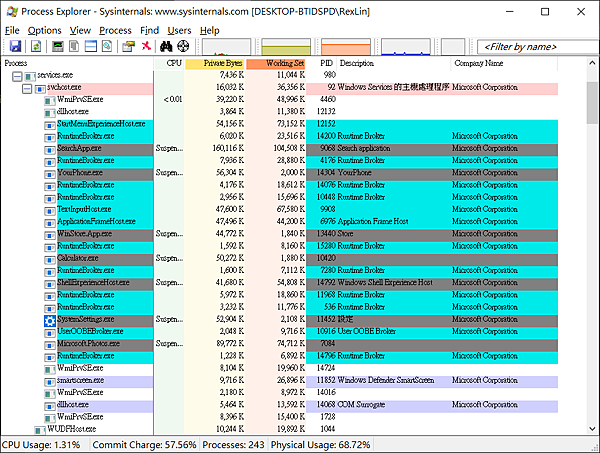Screen dimensions: 600x453
Task: Open the Process menu
Action: [115, 31]
